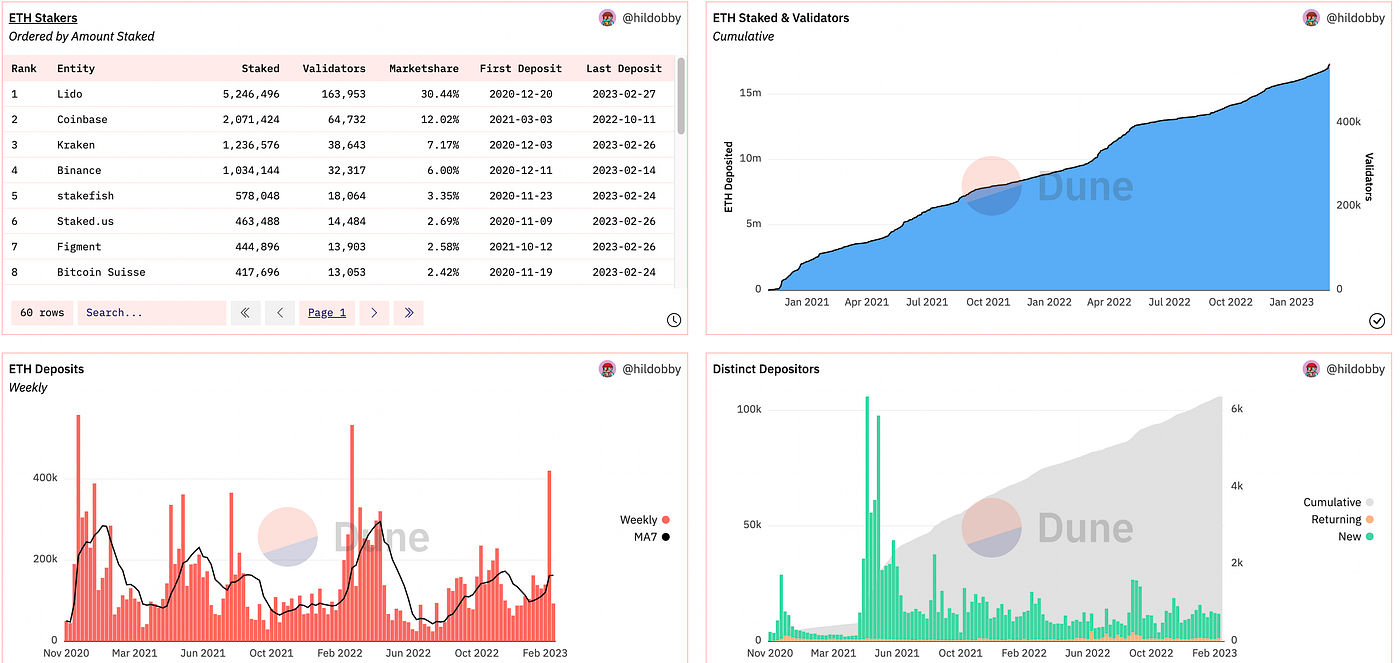Screen dimensions: 1400x663
Task: Sort table by Marketshare column
Action: pyautogui.click(x=424, y=69)
